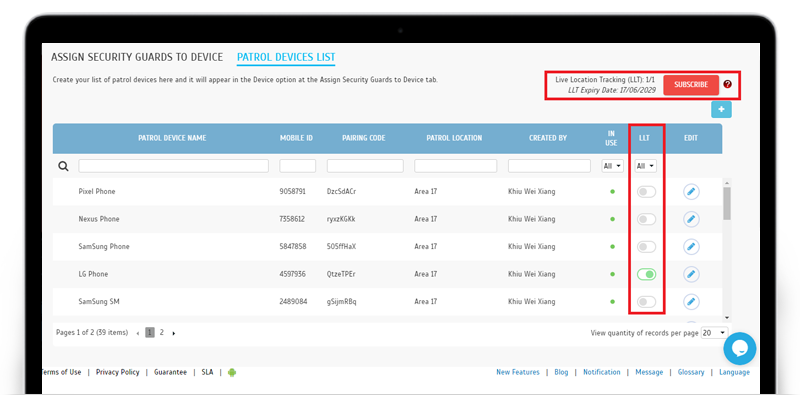Go to page 2 of the list
Viewport: 800px width, 395px height.
click(162, 332)
